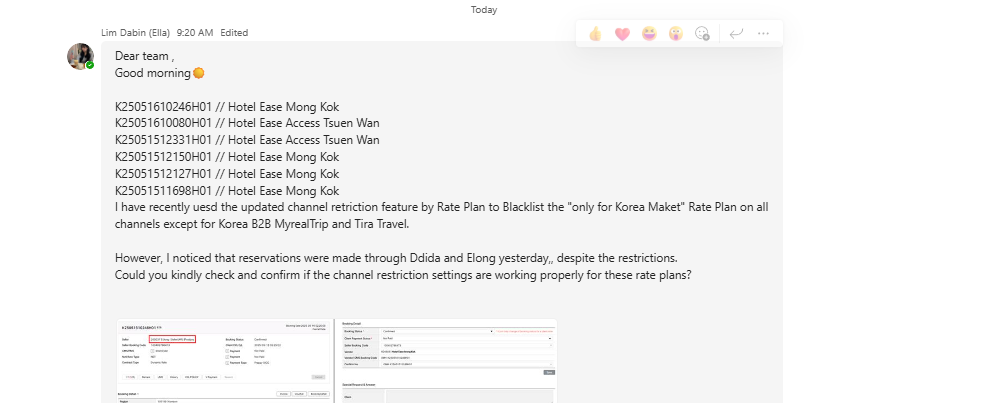This screenshot has height=403, width=995.
Task: Select the line K25051512127H01 // Hotel Ease Mong Kok
Action: pyautogui.click(x=227, y=174)
